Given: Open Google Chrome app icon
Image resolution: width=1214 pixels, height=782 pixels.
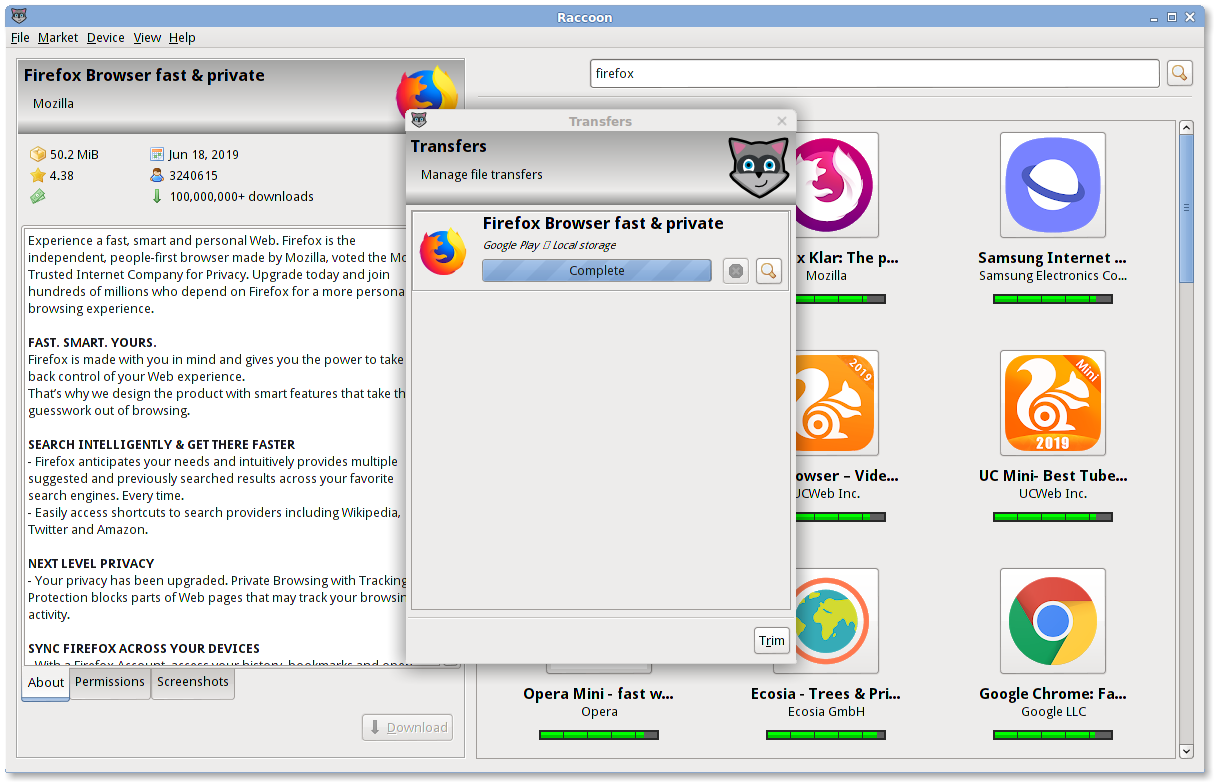Looking at the screenshot, I should click(1052, 621).
